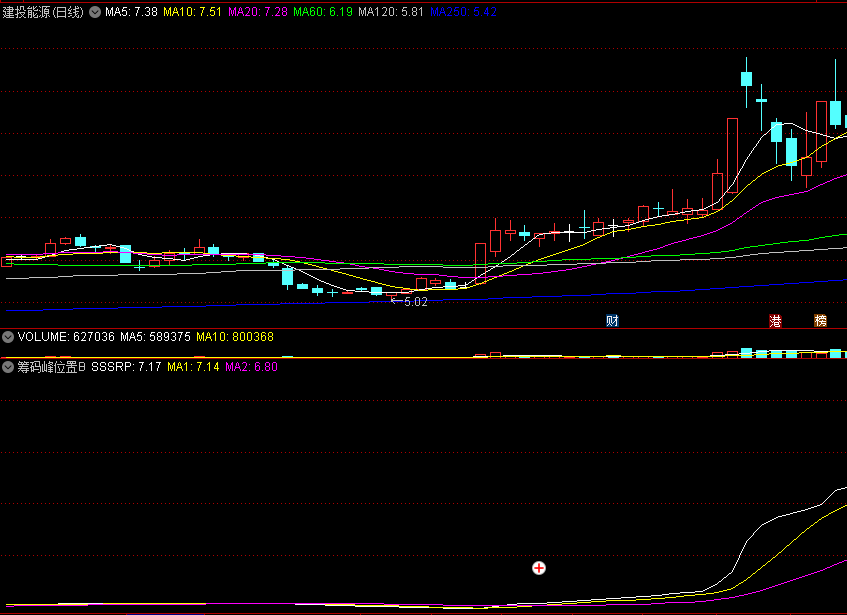Select the MA5: 7.38 label
The height and width of the screenshot is (615, 847).
(131, 12)
